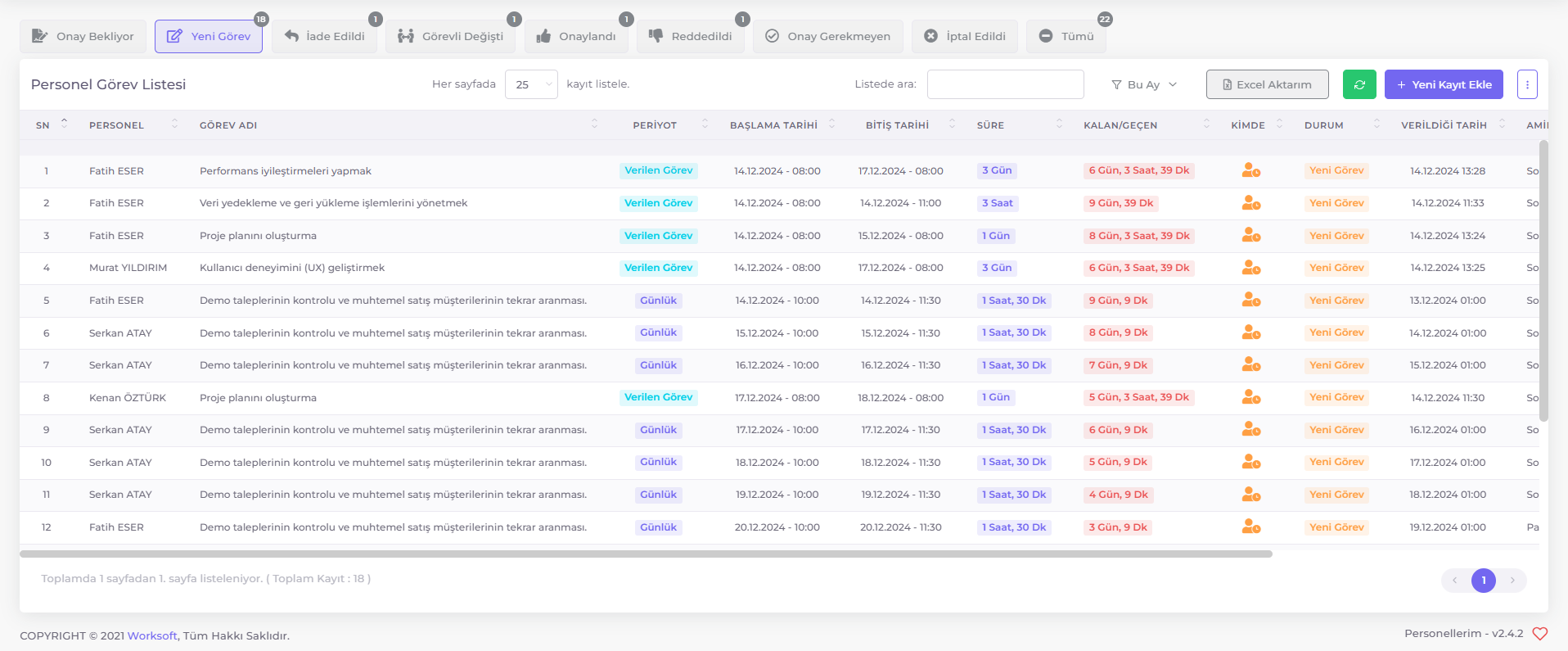The image size is (1568, 651).
Task: Click Kimde person icon in row 5
Action: tap(1250, 301)
